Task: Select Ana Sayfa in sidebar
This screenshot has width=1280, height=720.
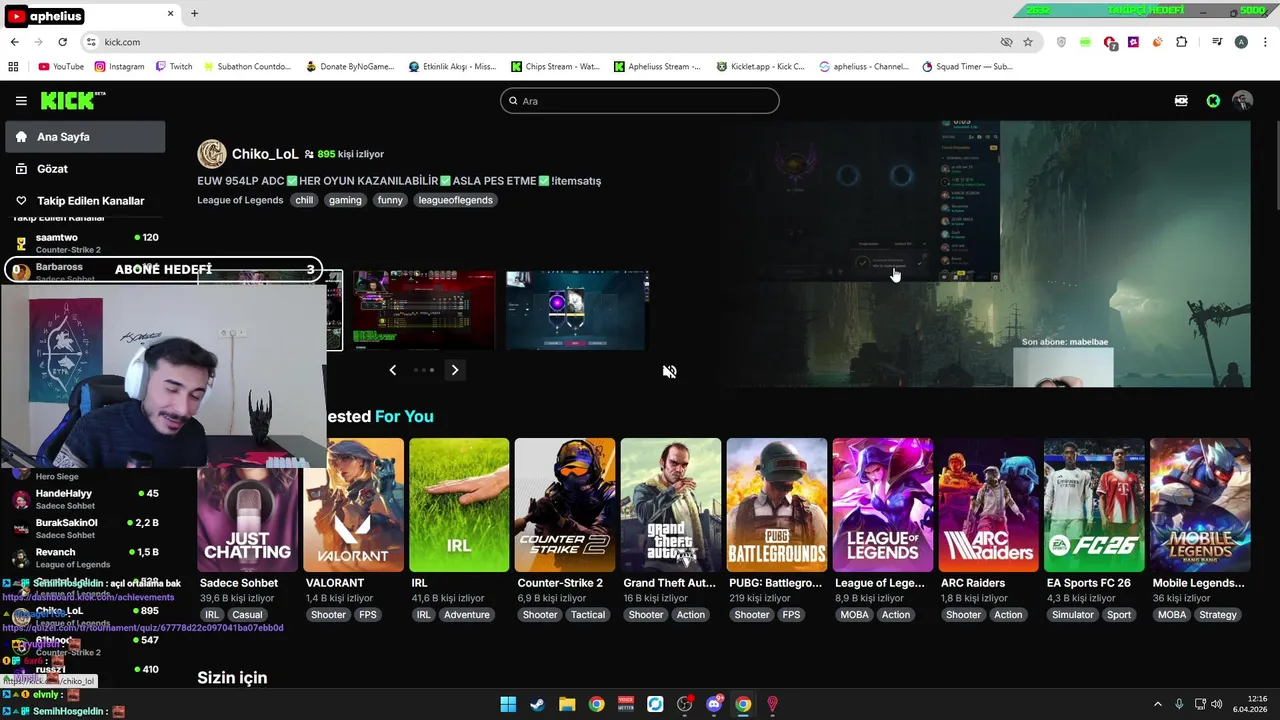Action: click(x=85, y=137)
